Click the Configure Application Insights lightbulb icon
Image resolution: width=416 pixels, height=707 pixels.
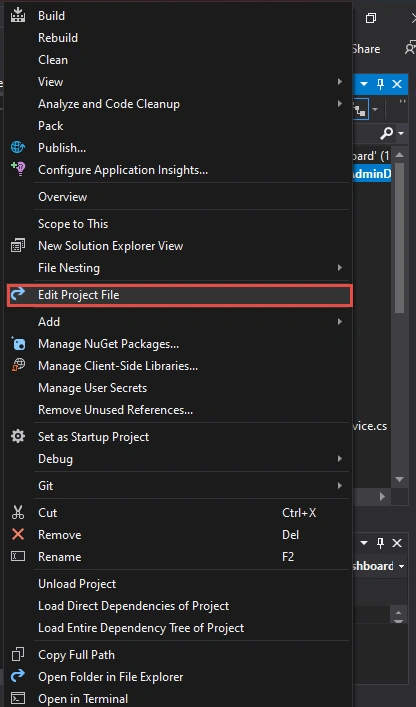click(18, 170)
